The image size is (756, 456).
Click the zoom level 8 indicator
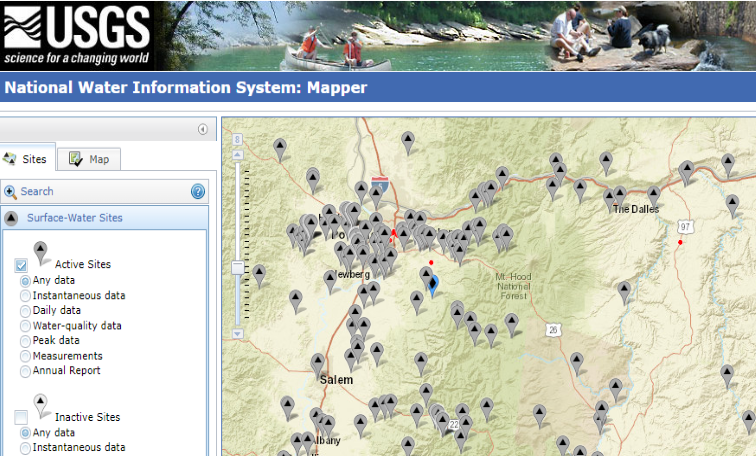[x=237, y=140]
